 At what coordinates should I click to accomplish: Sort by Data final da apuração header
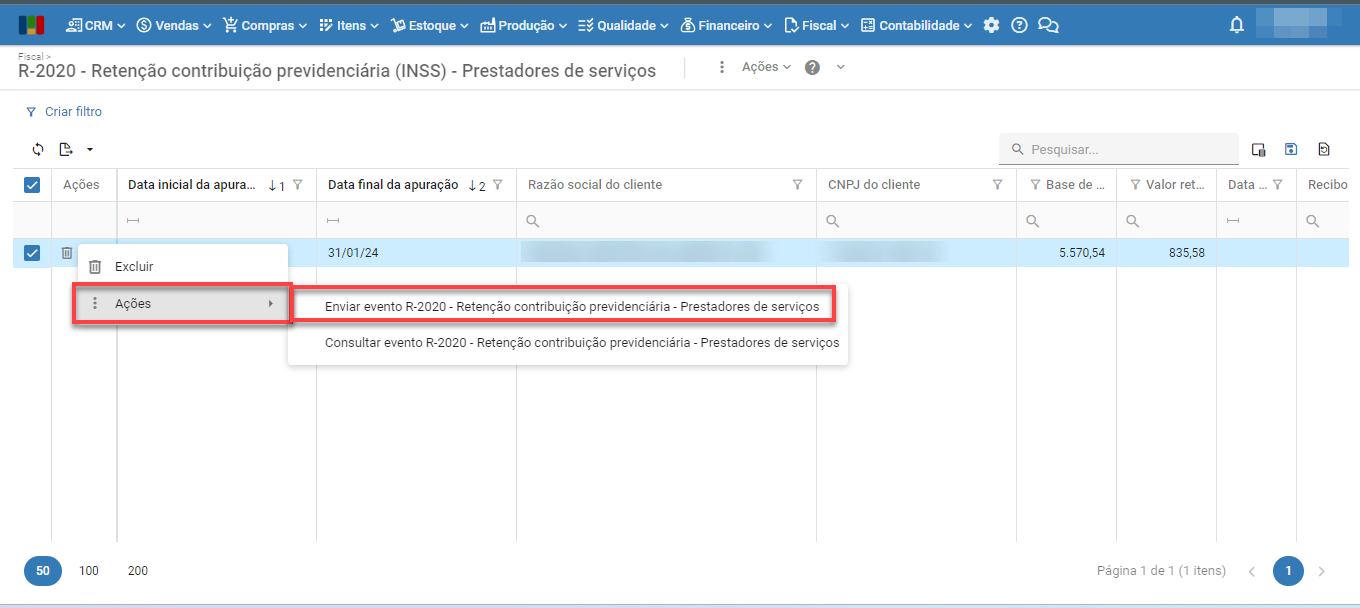pyautogui.click(x=393, y=185)
